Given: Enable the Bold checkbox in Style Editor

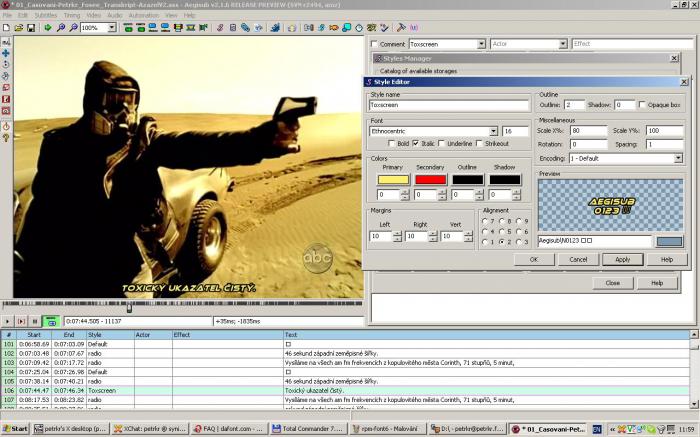Looking at the screenshot, I should pos(392,143).
